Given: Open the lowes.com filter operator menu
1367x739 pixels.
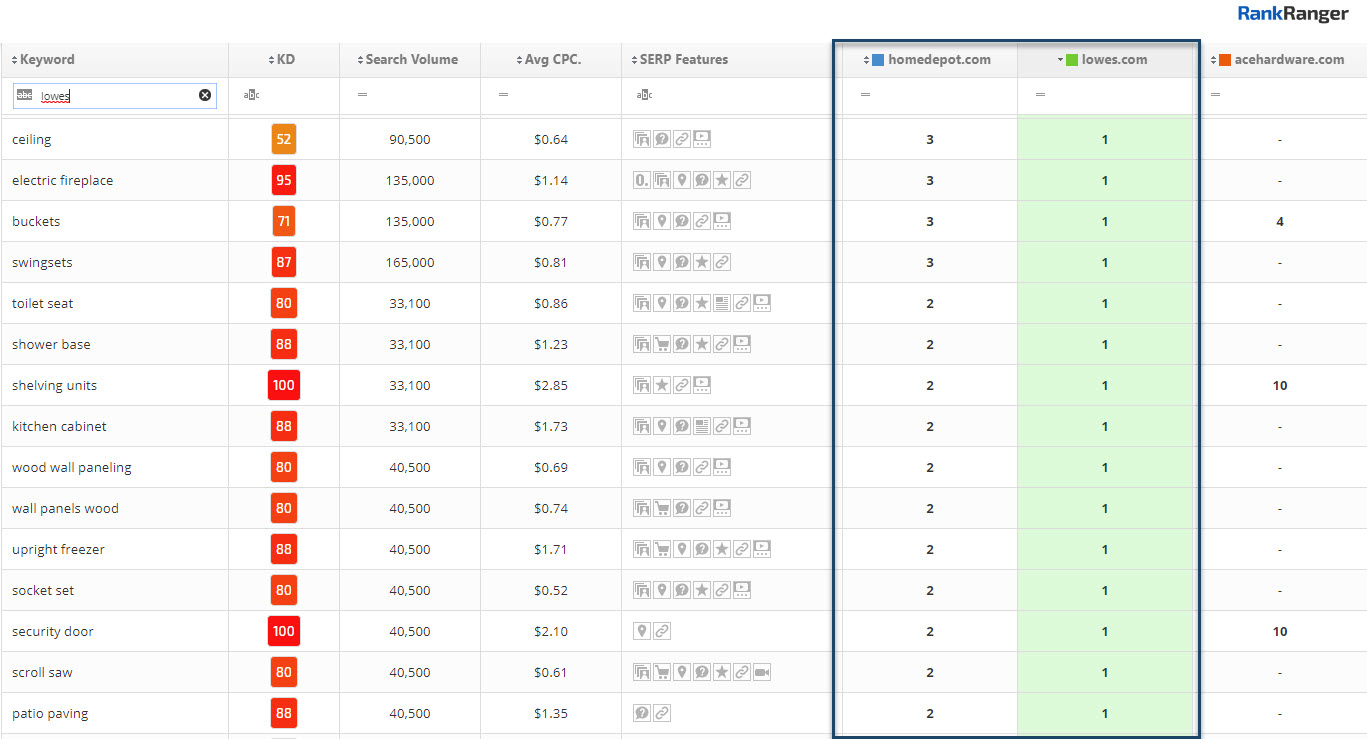Looking at the screenshot, I should click(1040, 95).
